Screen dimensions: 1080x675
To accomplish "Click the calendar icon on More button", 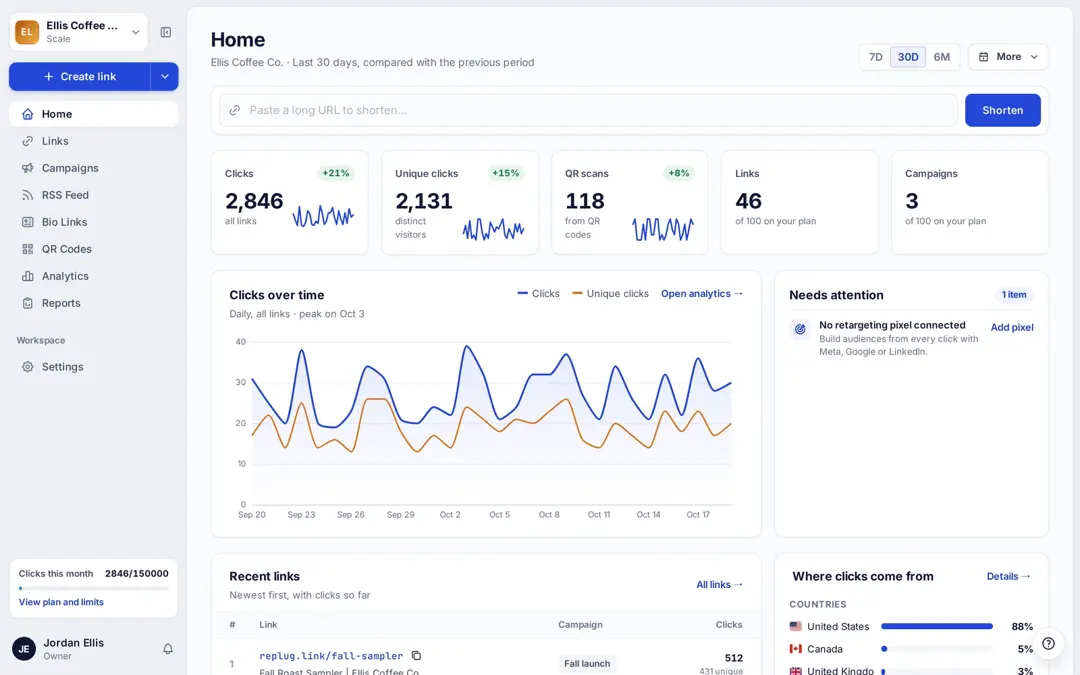I will pyautogui.click(x=984, y=57).
